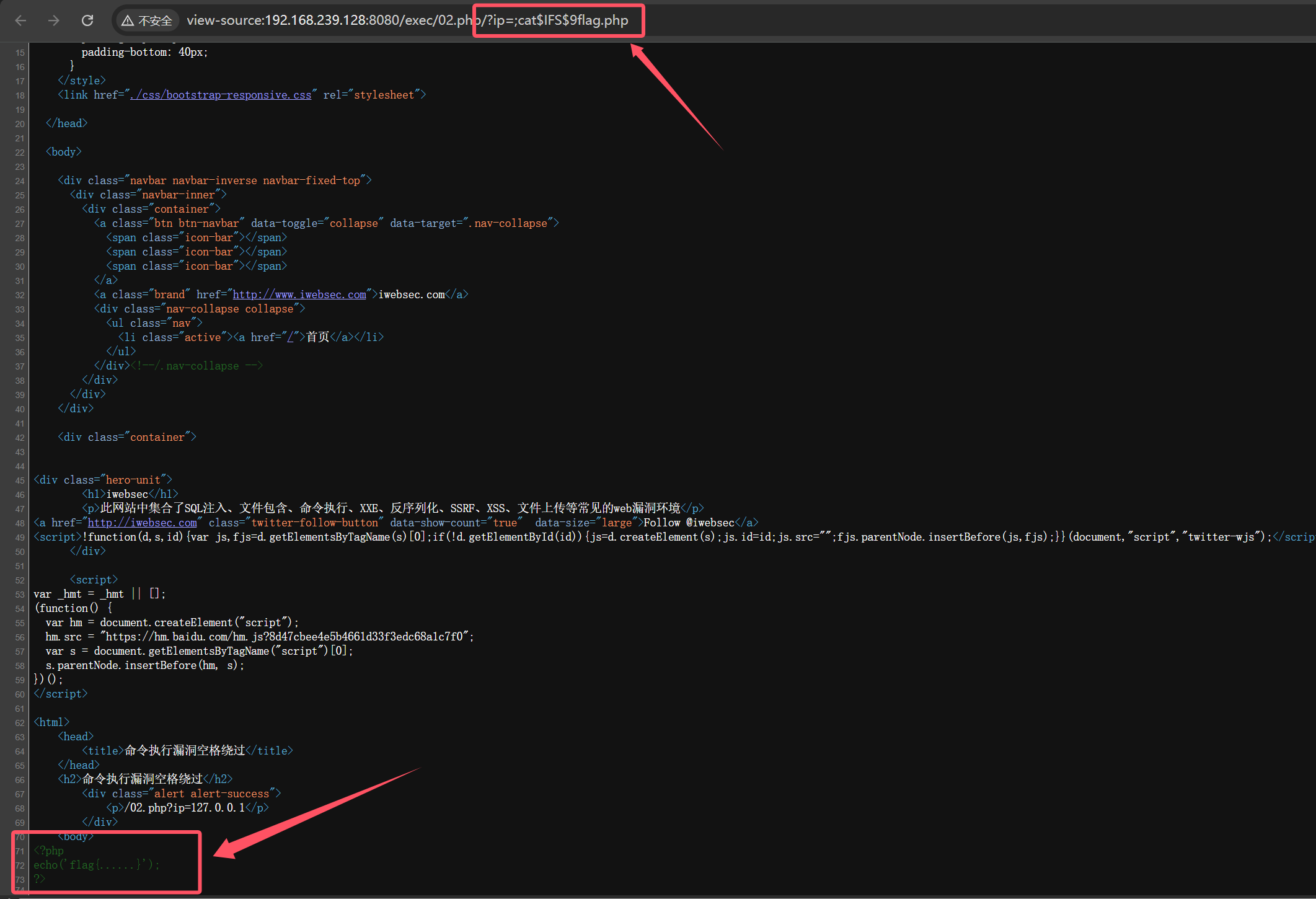Open the http://www.iwebsec.com brand link
The width and height of the screenshot is (1316, 899).
(299, 294)
